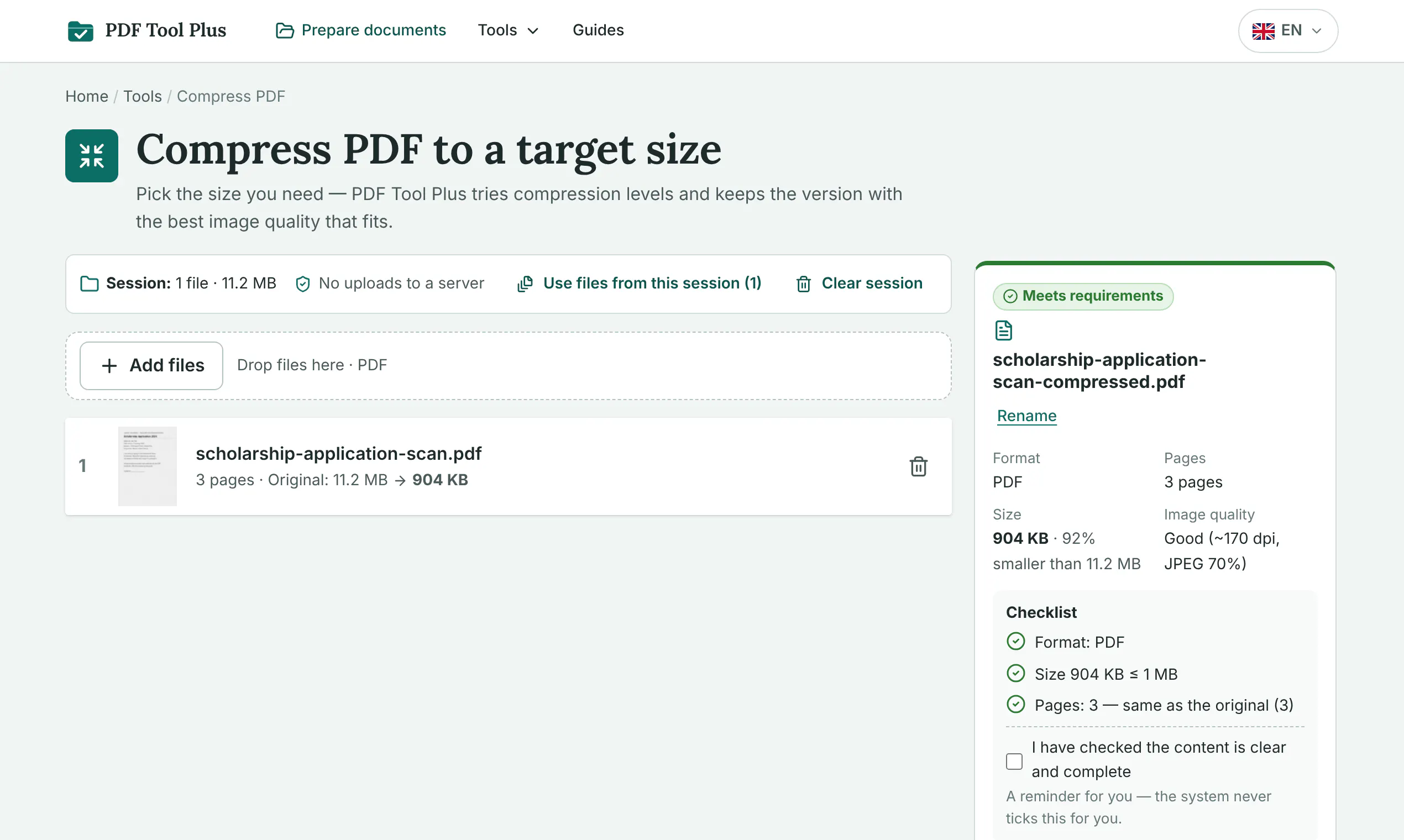
Task: Go to the Guides page
Action: 598,30
